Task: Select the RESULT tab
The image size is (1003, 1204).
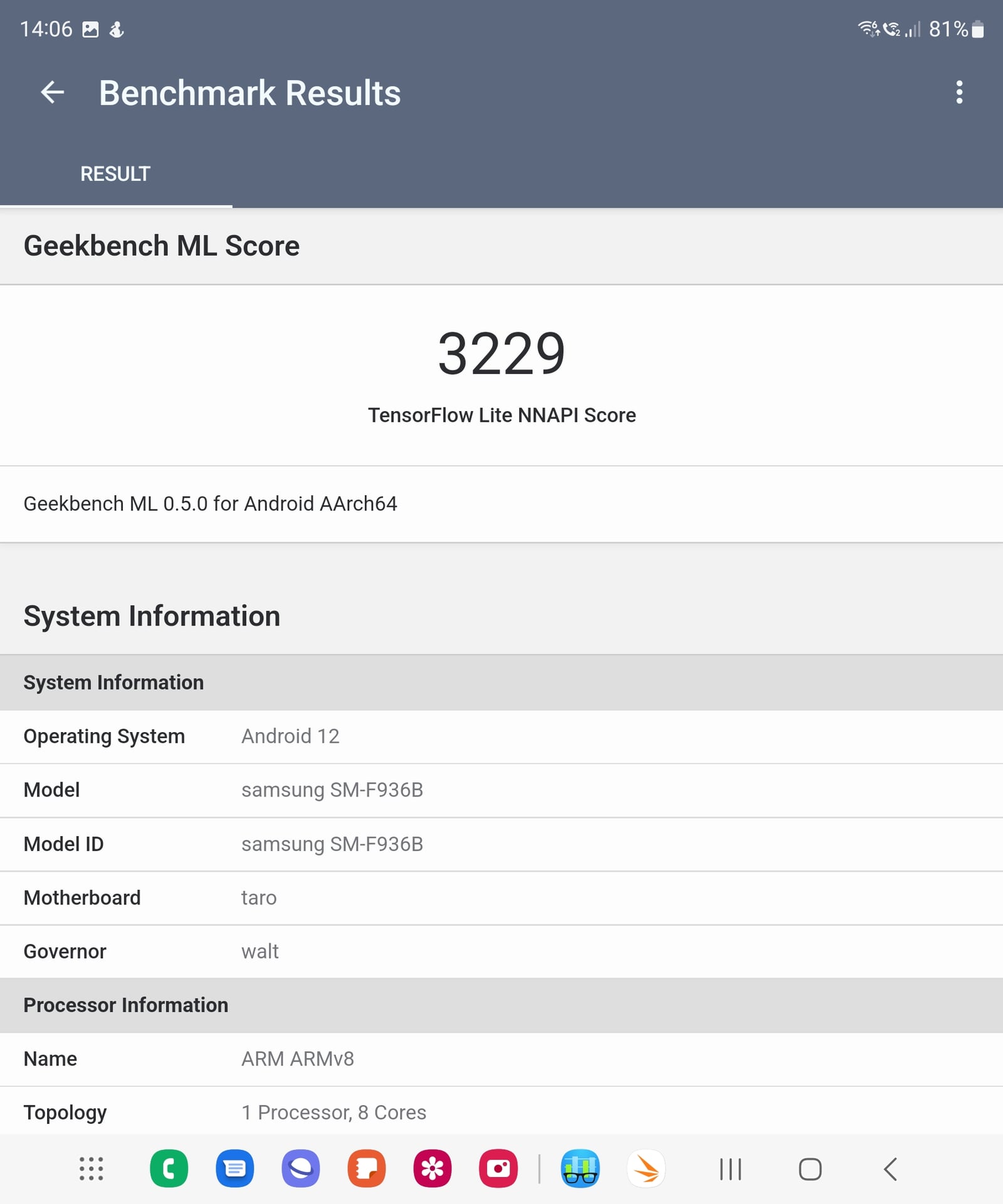Action: pyautogui.click(x=115, y=174)
